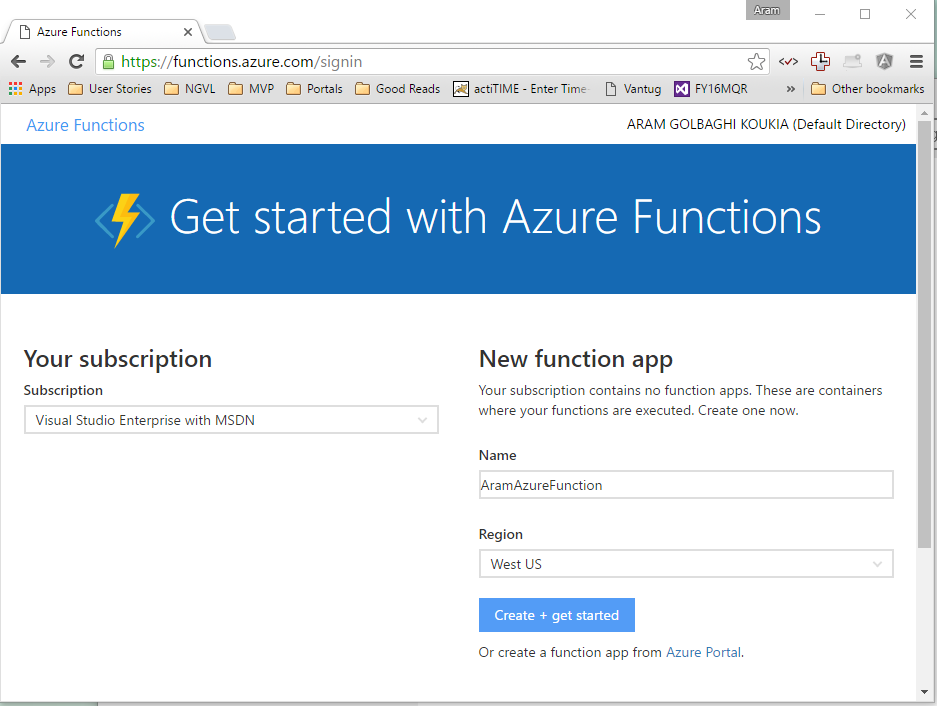Click the AngularJS extension icon

coord(884,61)
